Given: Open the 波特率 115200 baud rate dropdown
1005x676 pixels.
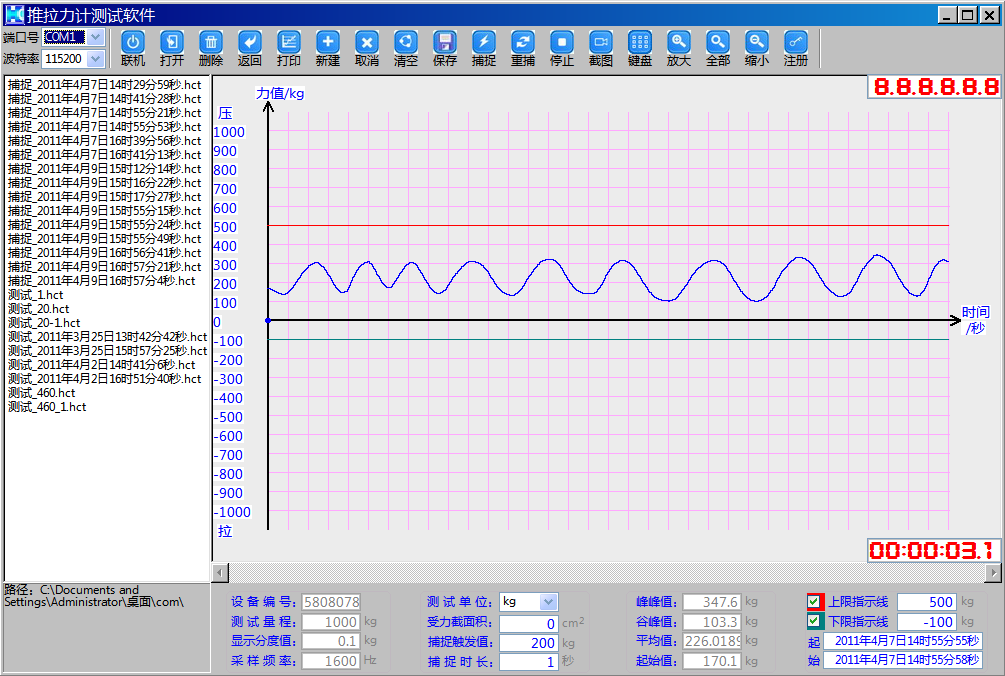Looking at the screenshot, I should [95, 59].
